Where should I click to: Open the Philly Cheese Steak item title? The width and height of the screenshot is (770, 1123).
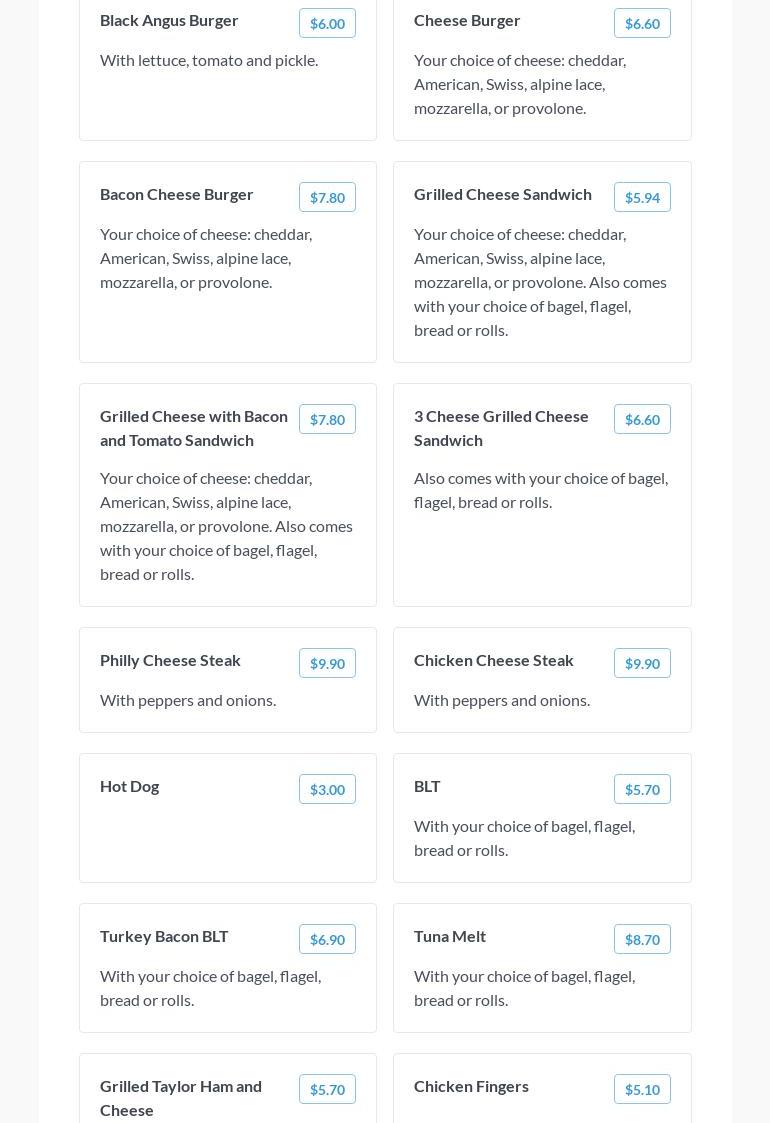(x=170, y=660)
